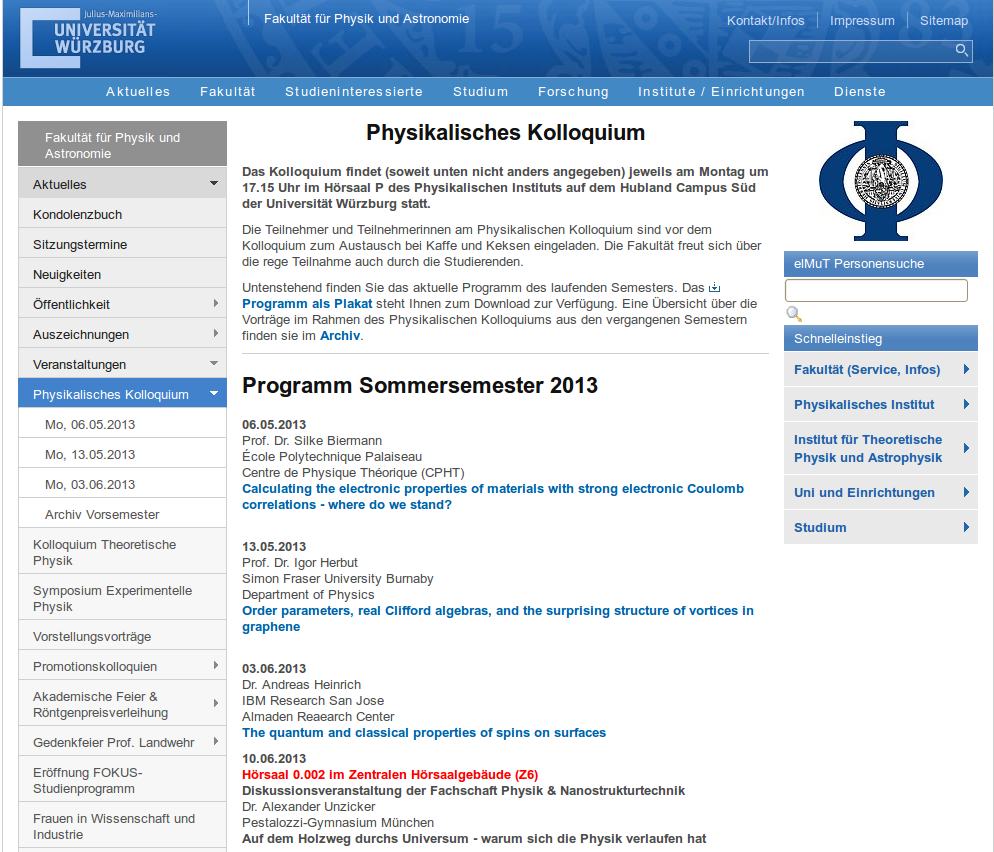This screenshot has width=994, height=852.
Task: Click the date text 10.06.2013
Action: coord(274,758)
